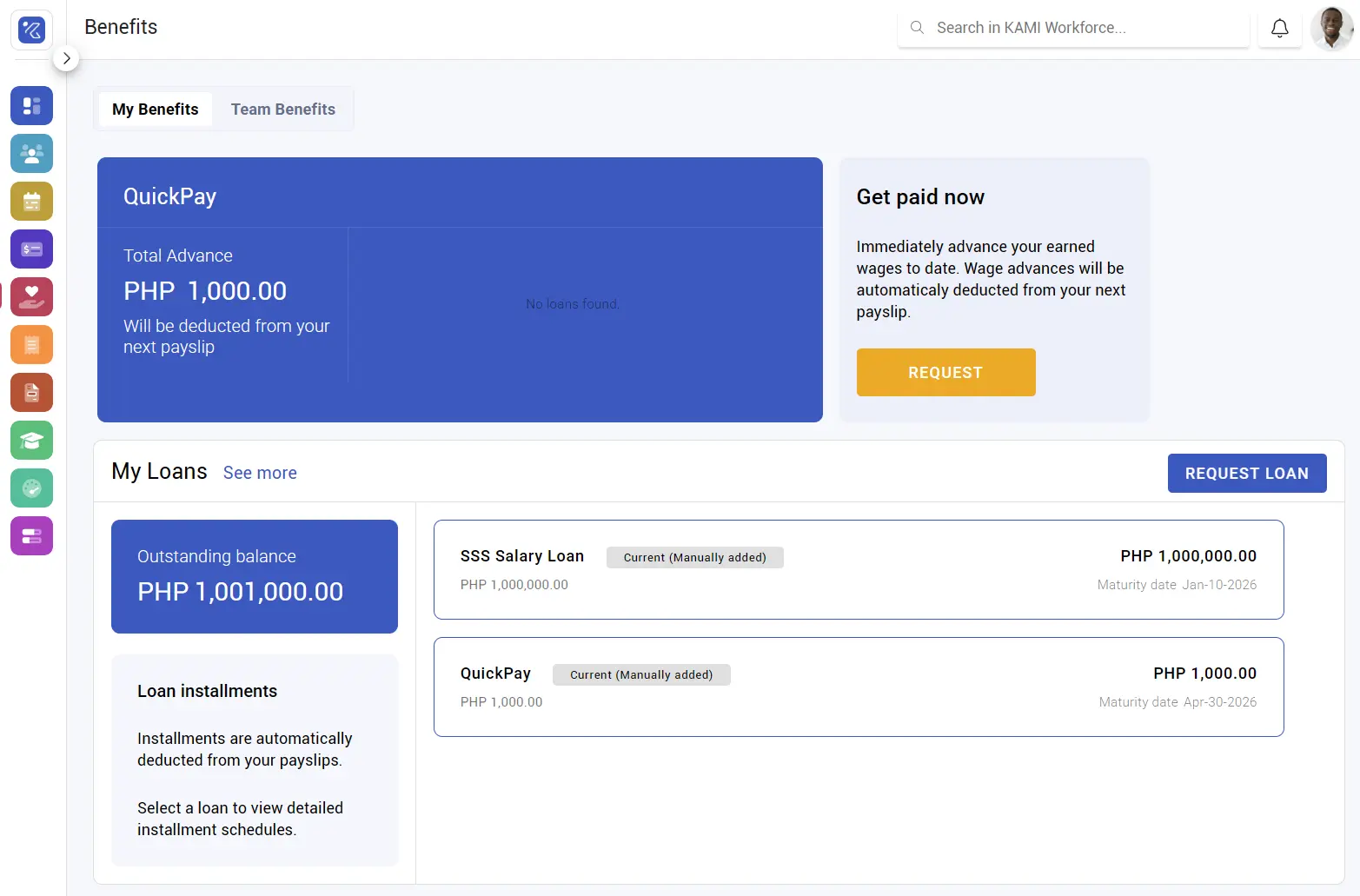The image size is (1360, 896).
Task: Open the user profile avatar
Action: 1332,29
